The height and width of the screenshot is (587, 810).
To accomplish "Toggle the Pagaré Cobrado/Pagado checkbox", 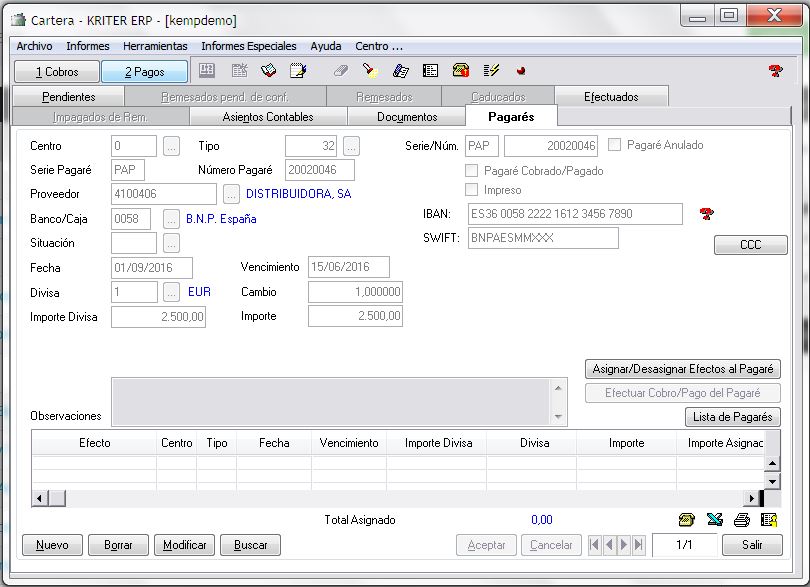I will point(471,171).
